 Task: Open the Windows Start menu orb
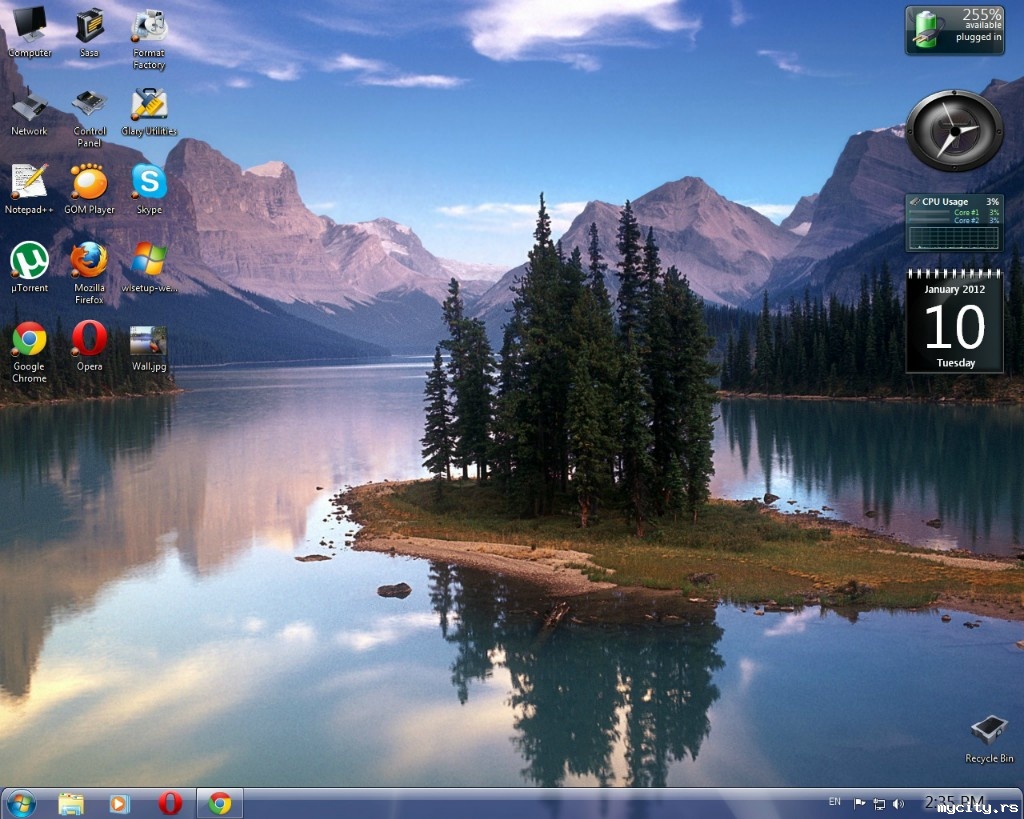point(21,803)
